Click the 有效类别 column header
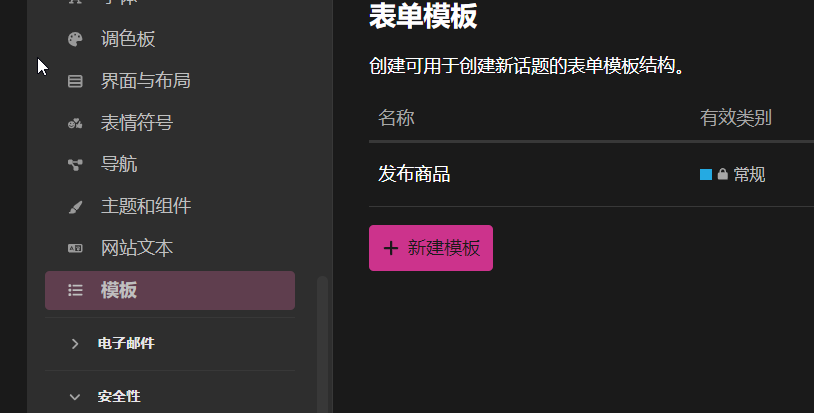This screenshot has width=814, height=413. (x=736, y=118)
